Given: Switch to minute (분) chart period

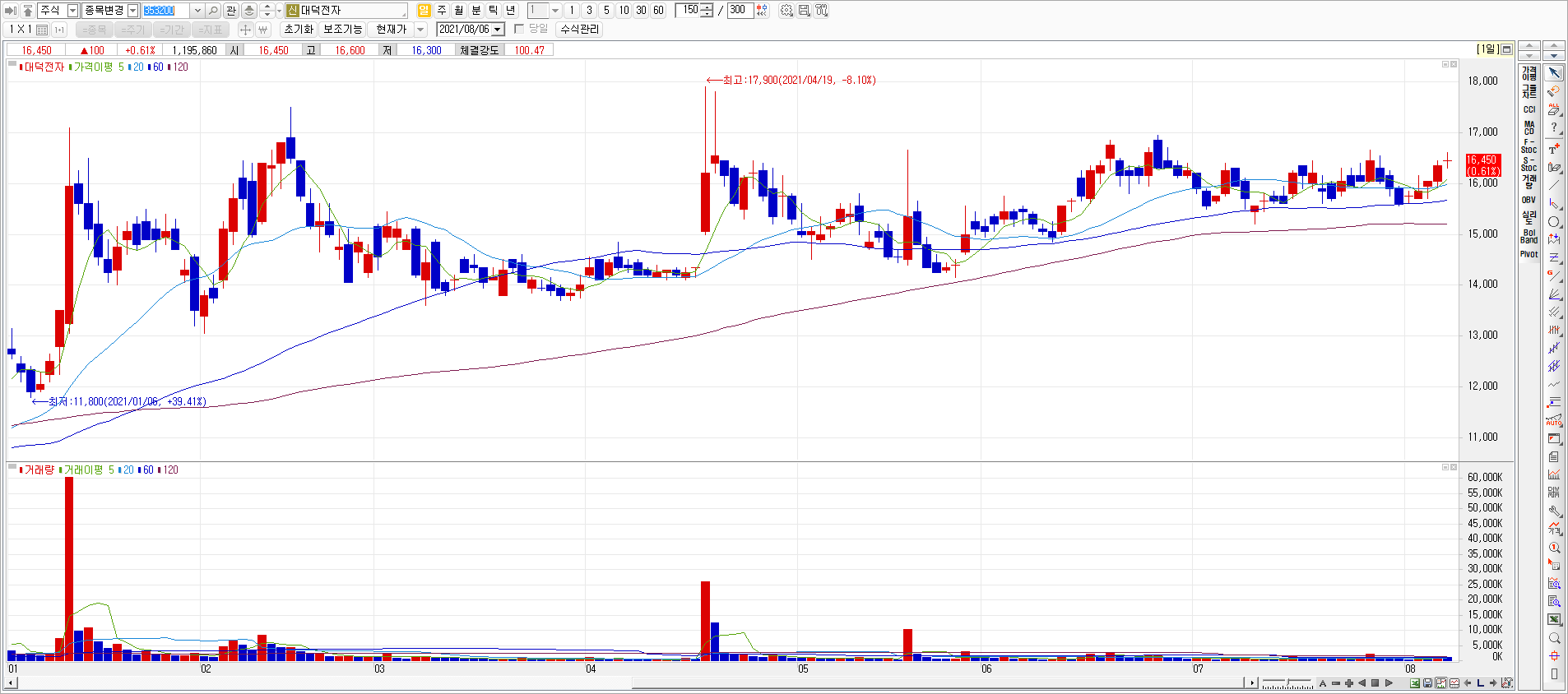Looking at the screenshot, I should 476,10.
